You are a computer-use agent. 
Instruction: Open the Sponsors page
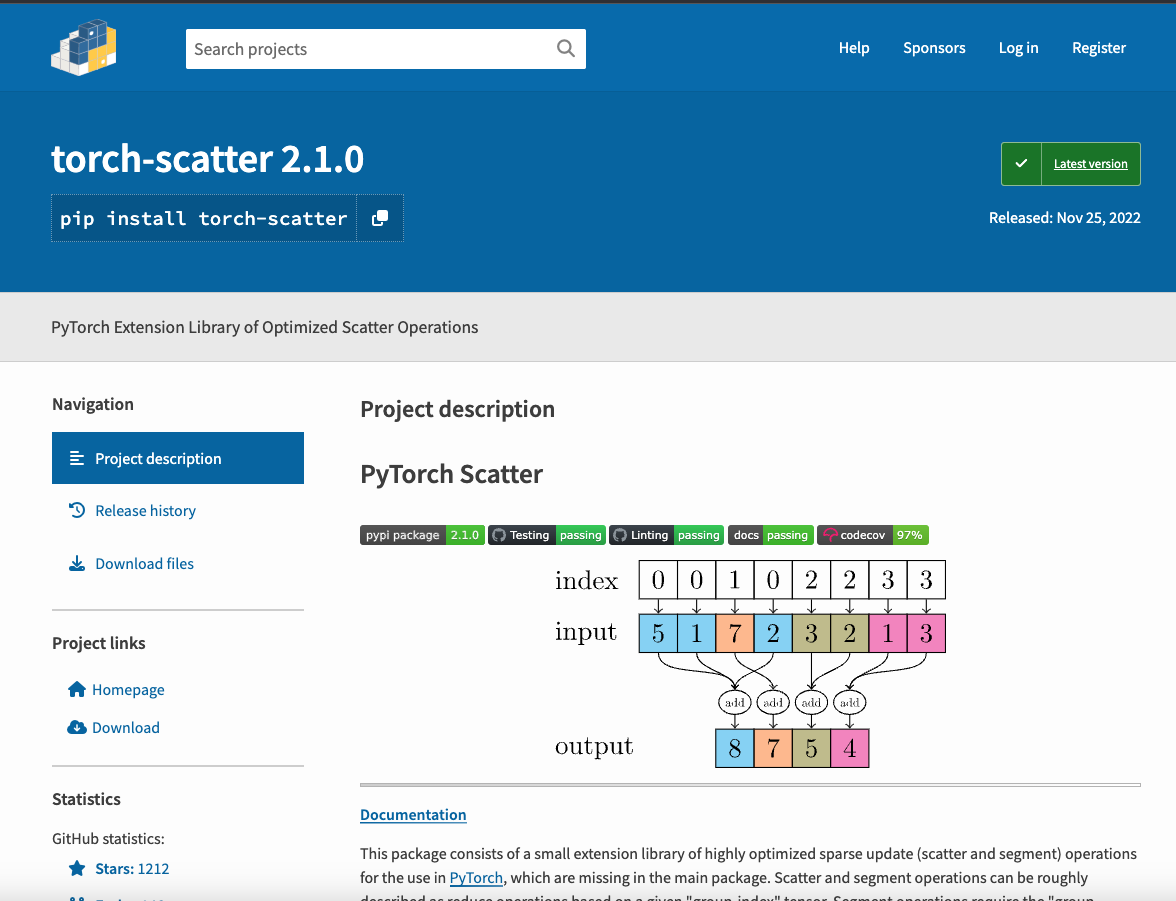[934, 48]
